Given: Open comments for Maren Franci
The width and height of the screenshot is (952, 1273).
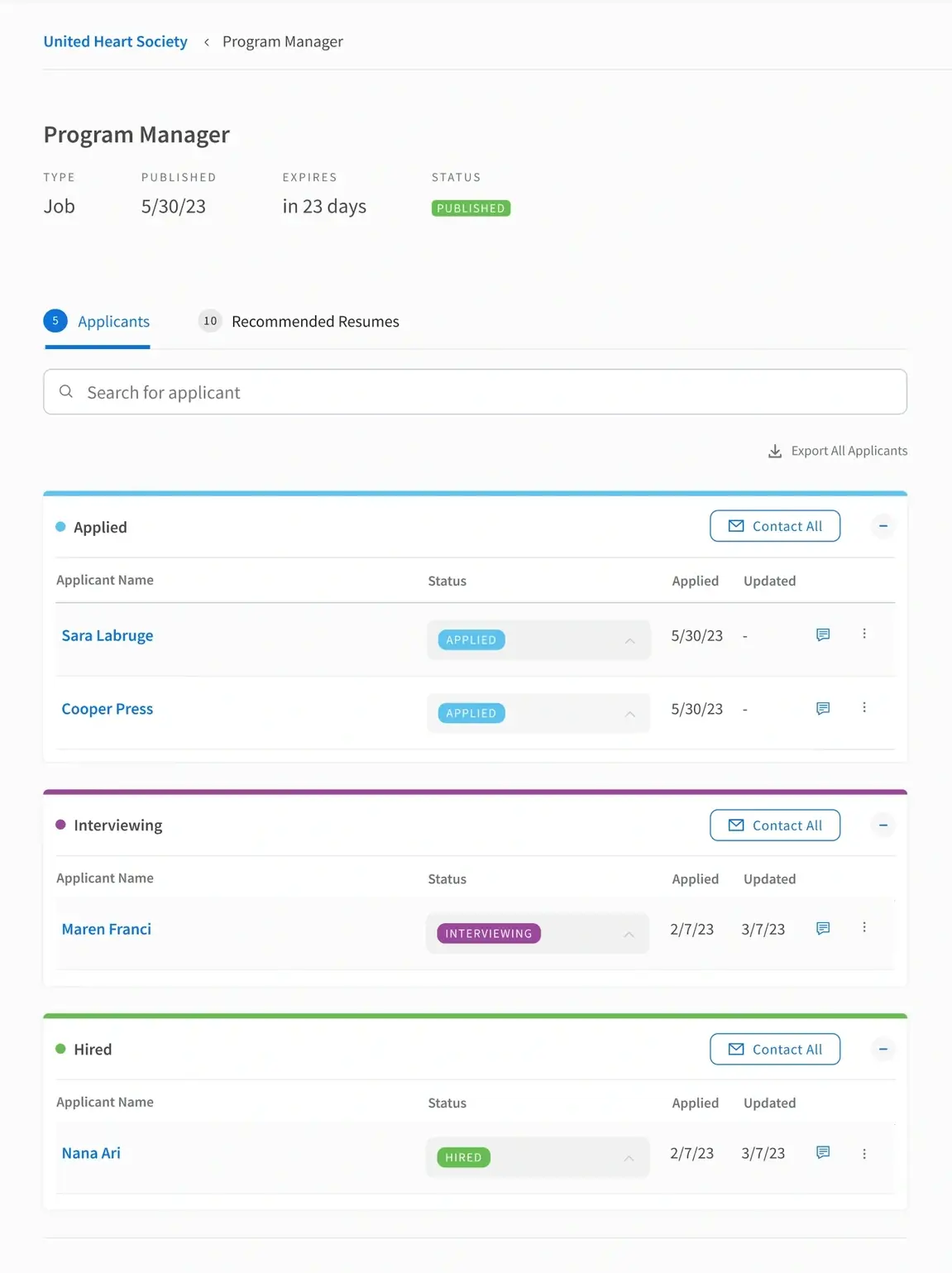Looking at the screenshot, I should tap(823, 928).
